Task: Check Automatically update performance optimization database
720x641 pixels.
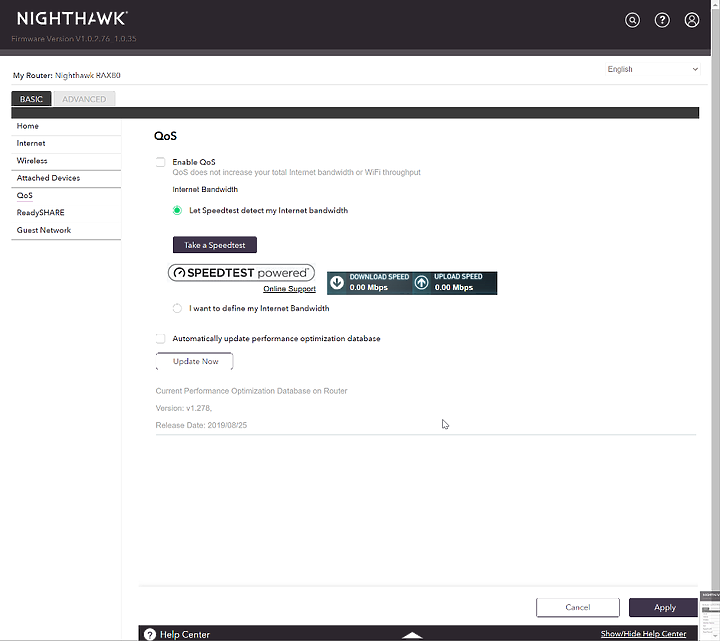Action: 160,338
